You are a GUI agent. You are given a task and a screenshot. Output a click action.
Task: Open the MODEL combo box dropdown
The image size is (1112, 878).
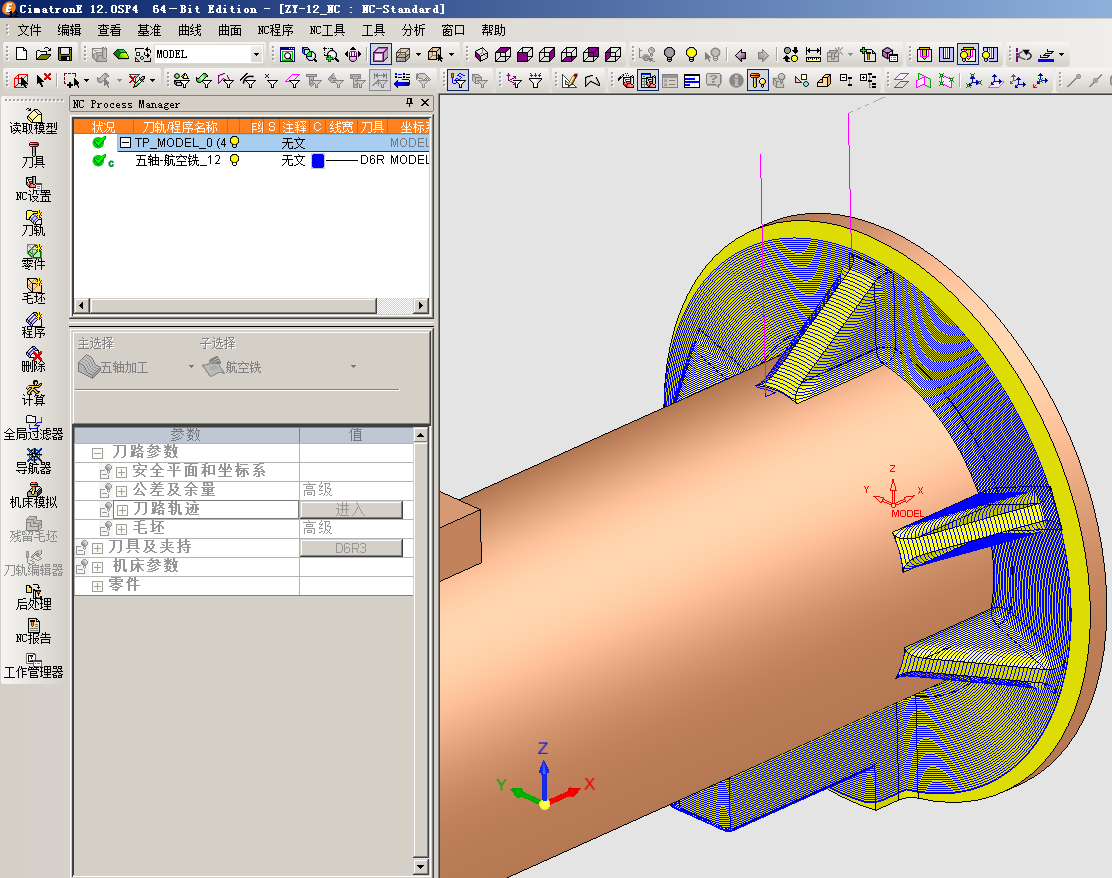tap(256, 55)
